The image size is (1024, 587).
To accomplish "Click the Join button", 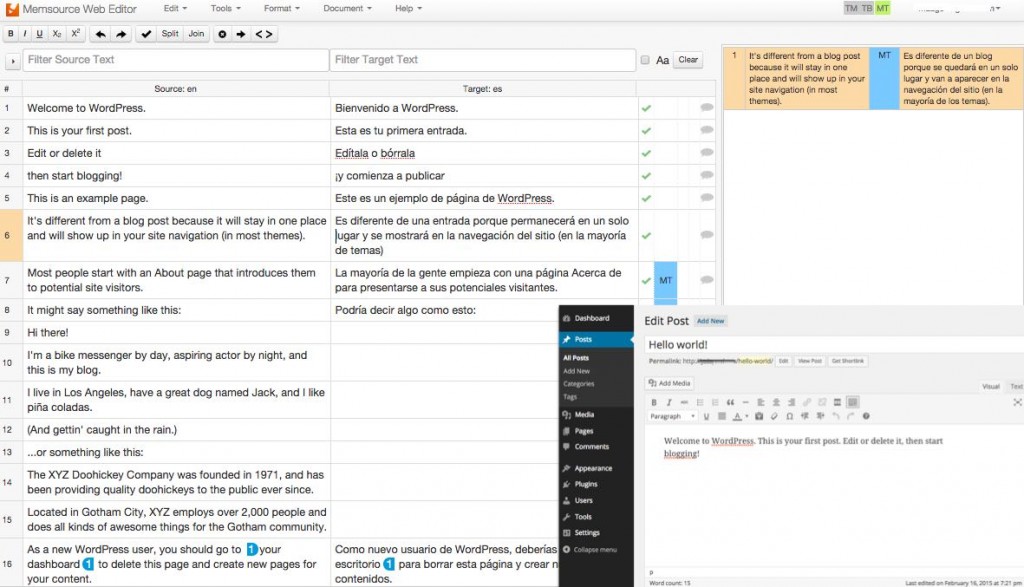I will [x=196, y=34].
